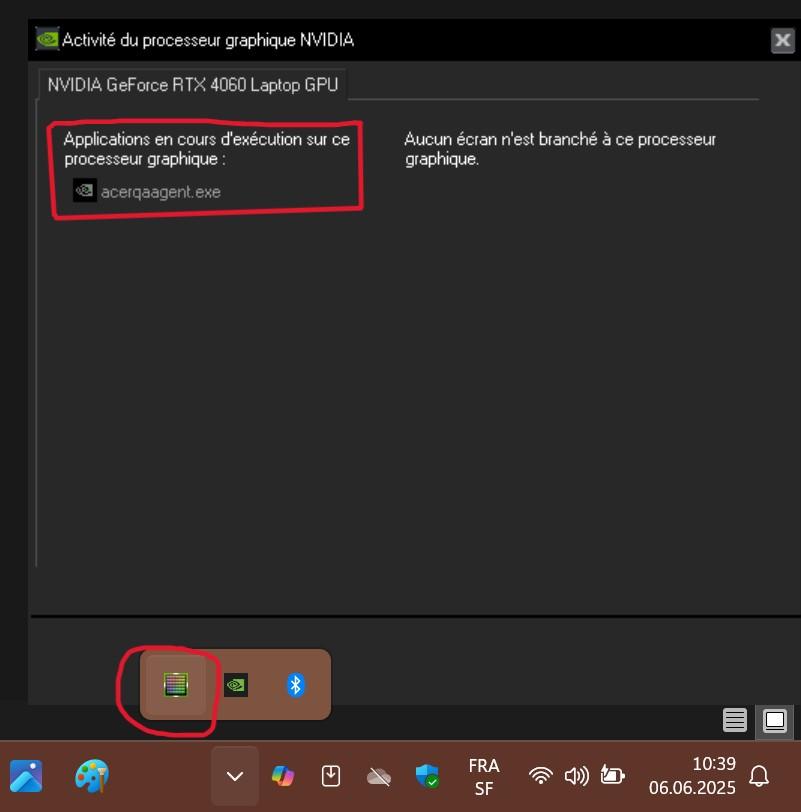The image size is (801, 812).
Task: Select acerqaagent.exe in the applications list
Action: point(161,192)
